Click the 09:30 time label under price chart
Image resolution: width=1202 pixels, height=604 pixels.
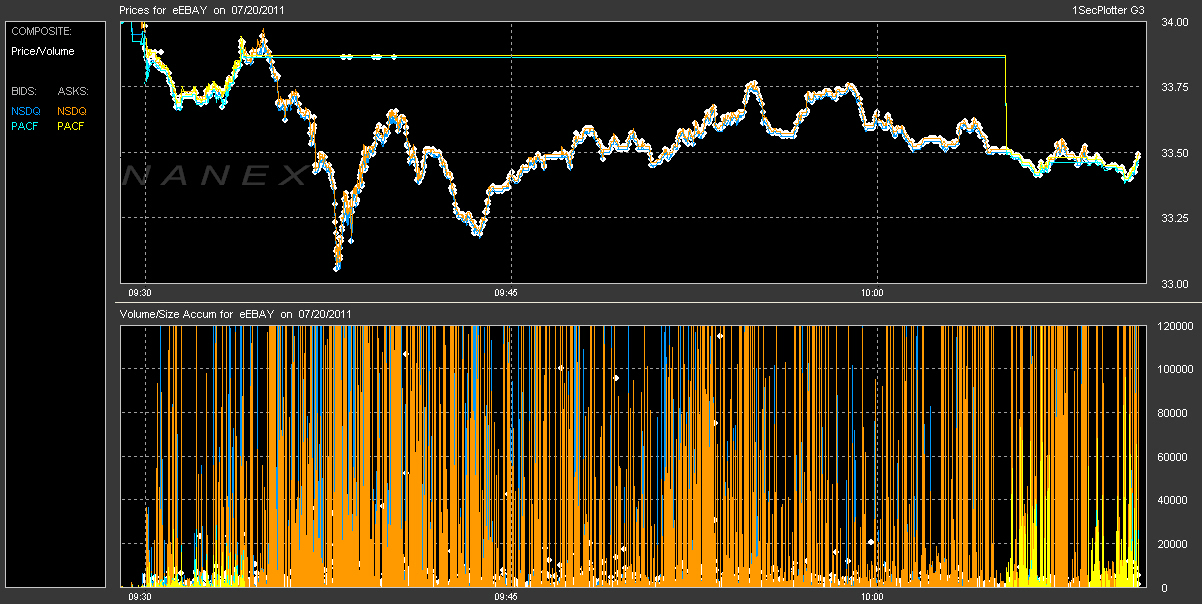point(141,293)
